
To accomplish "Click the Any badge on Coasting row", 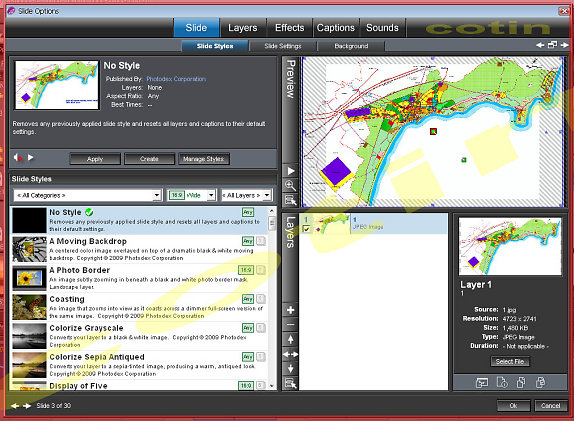I will 248,299.
